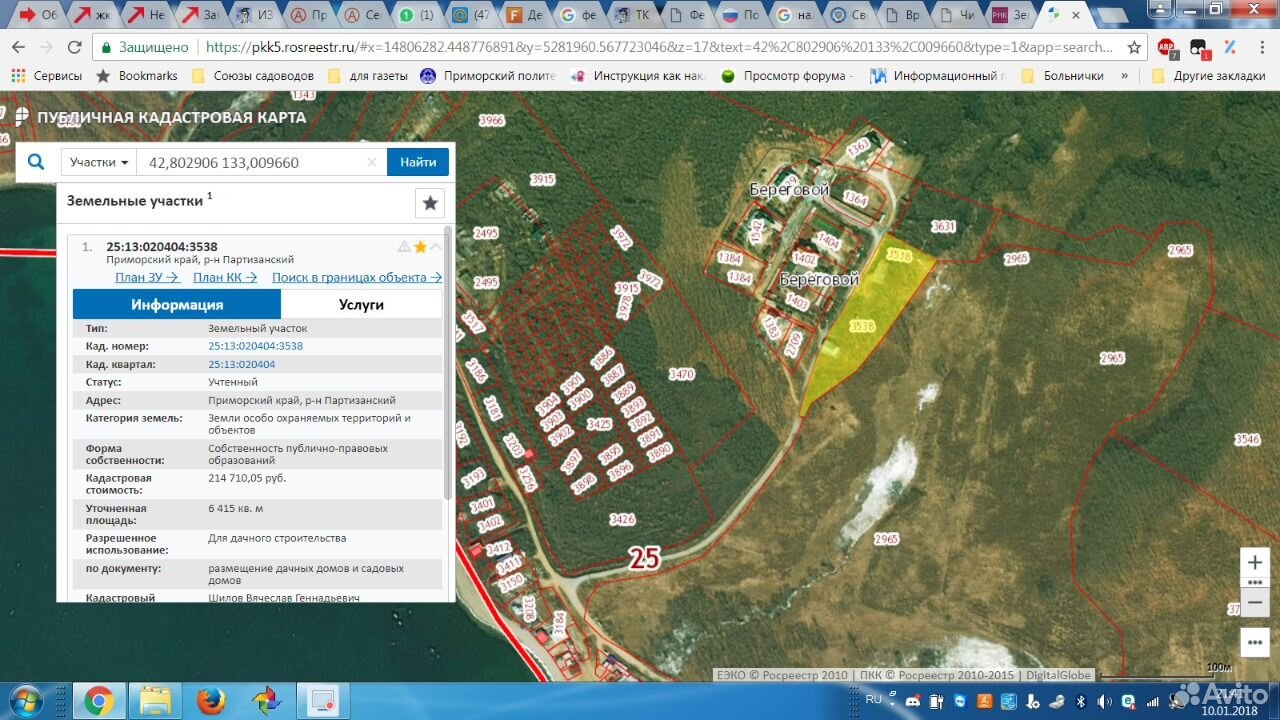The image size is (1280, 720).
Task: Click the magnifier search icon
Action: (x=36, y=162)
